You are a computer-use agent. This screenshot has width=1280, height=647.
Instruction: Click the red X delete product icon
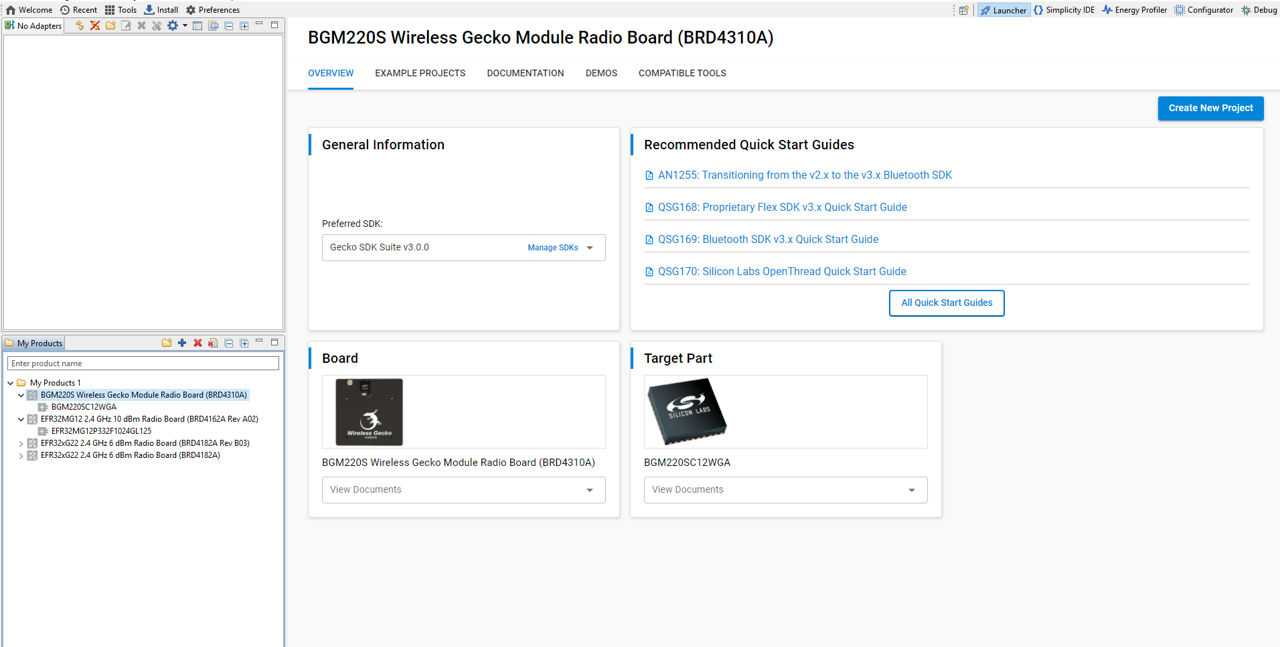197,343
